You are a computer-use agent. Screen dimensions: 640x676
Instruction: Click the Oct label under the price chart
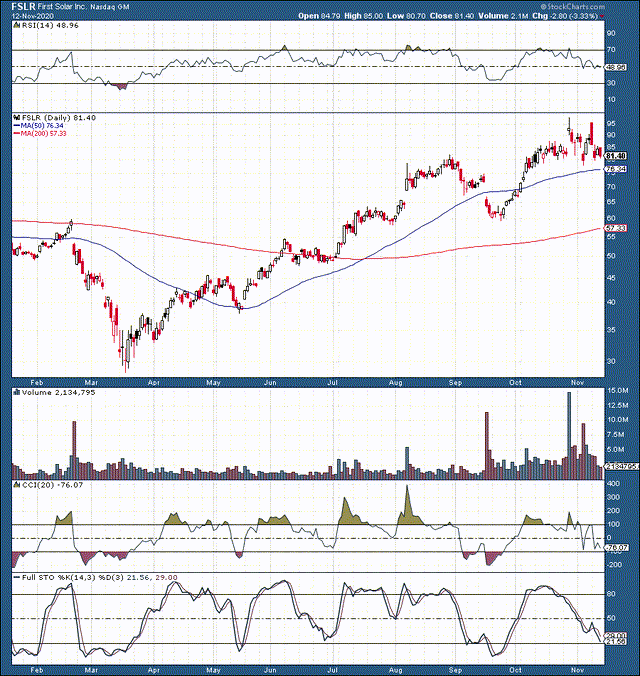coord(515,382)
